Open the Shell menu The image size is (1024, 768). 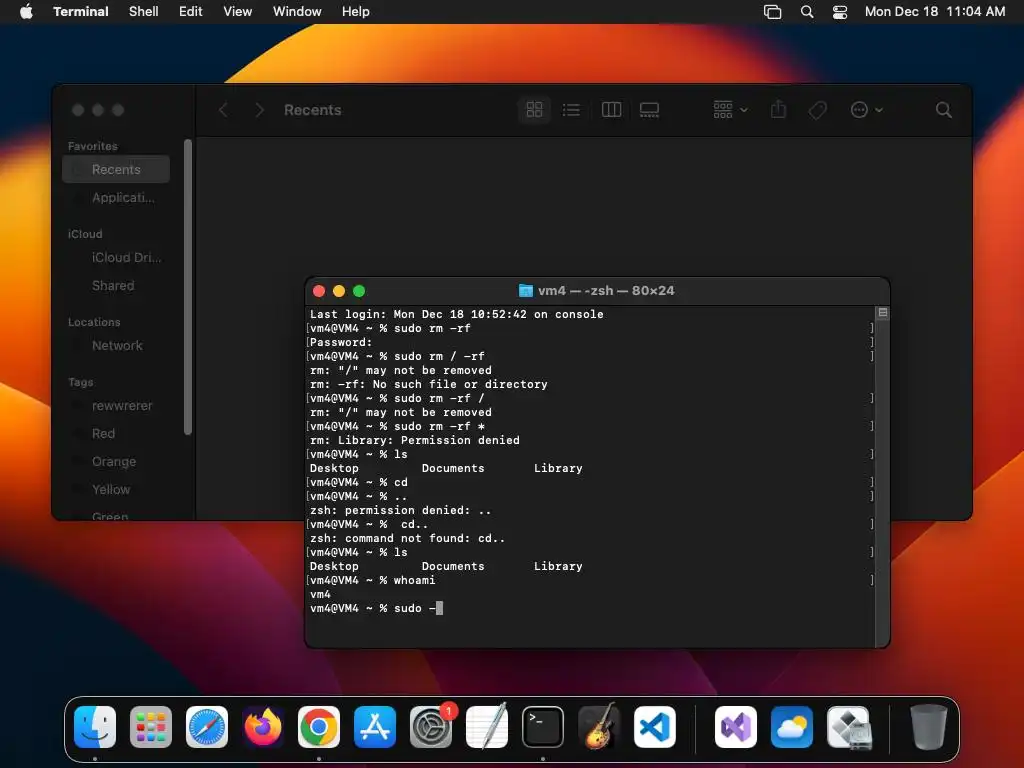click(x=144, y=12)
